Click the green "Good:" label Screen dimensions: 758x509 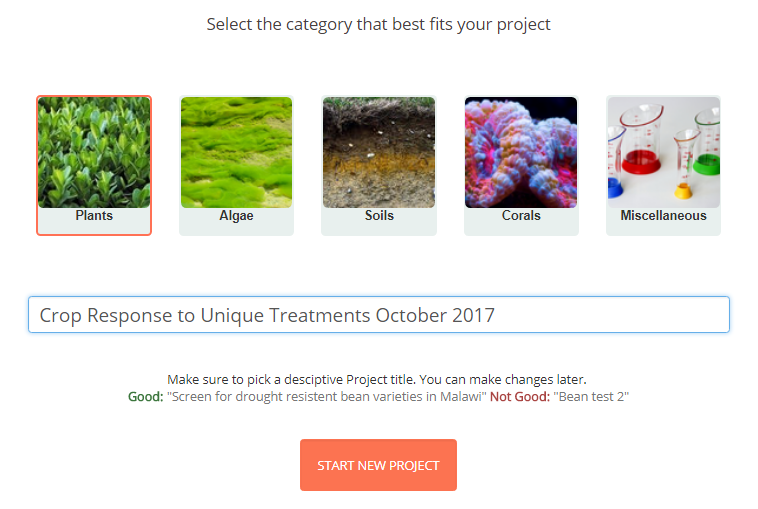coord(146,397)
